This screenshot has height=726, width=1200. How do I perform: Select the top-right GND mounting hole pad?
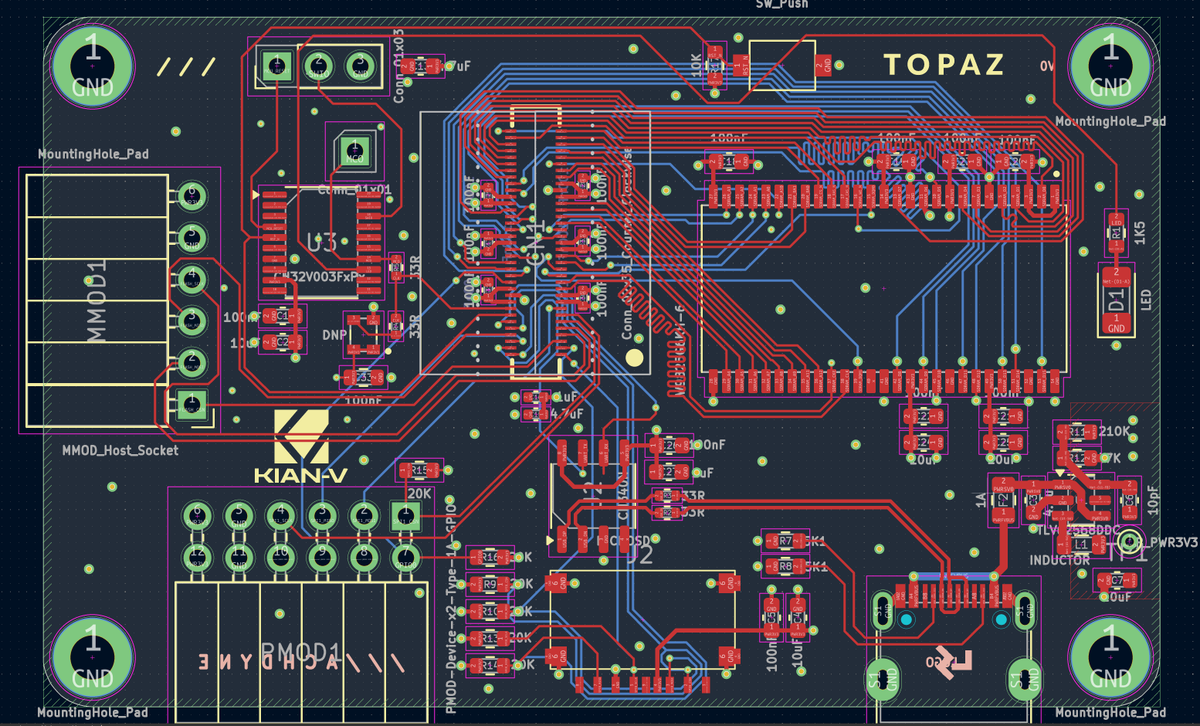[x=1110, y=67]
